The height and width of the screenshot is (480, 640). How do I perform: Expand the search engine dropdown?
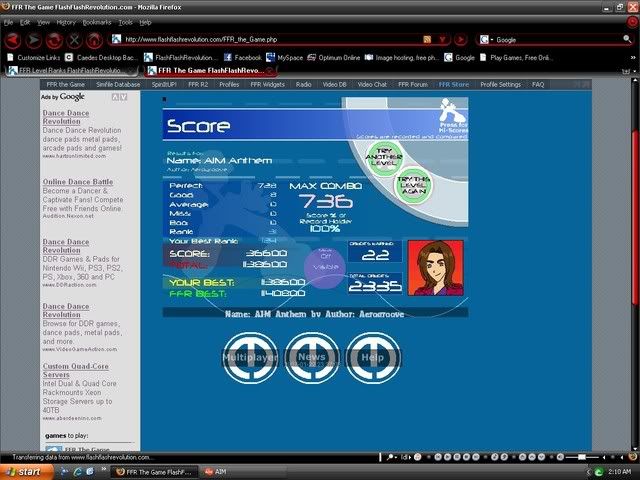(488, 40)
